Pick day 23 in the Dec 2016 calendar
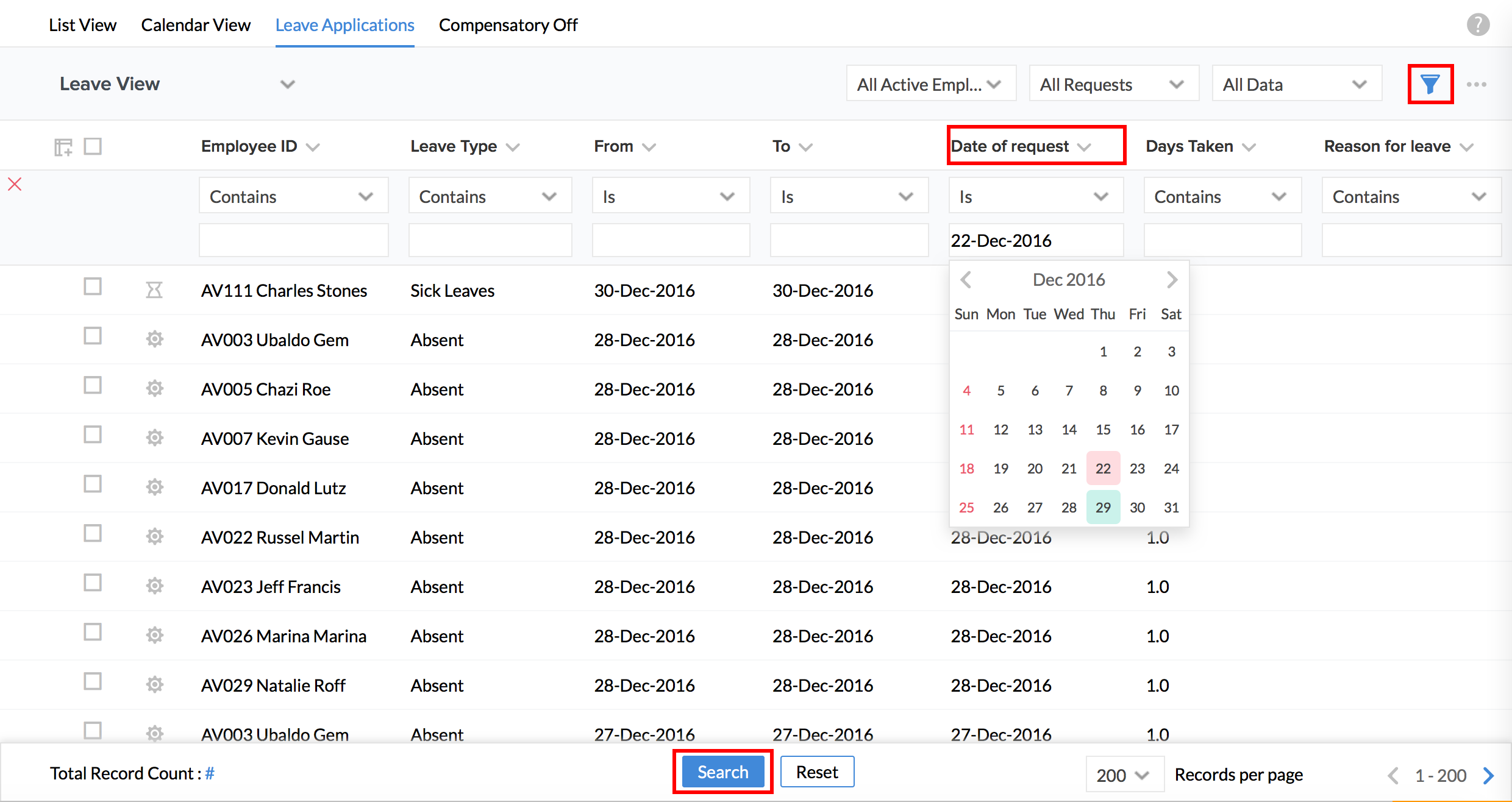The image size is (1512, 802). (x=1137, y=469)
